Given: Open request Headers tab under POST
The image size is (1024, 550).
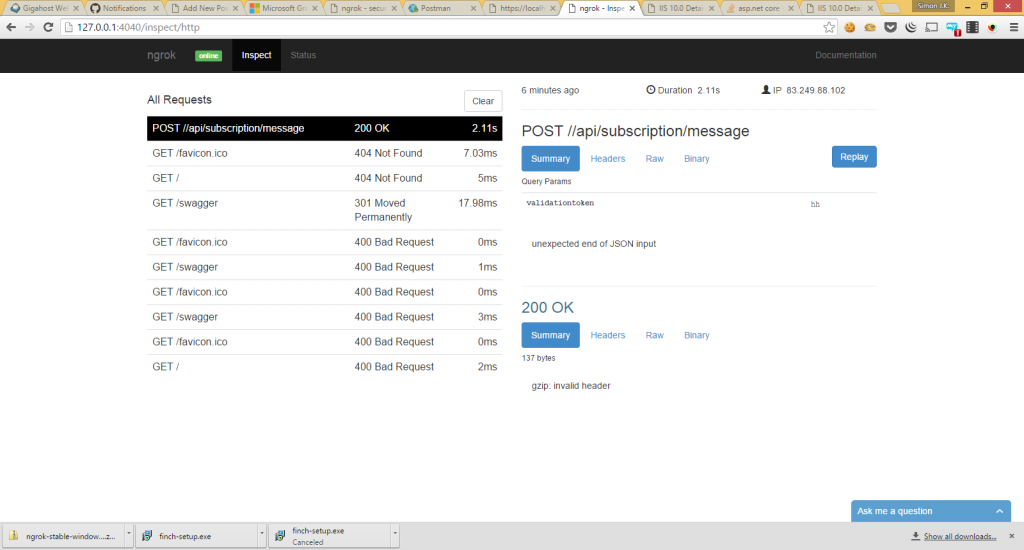Looking at the screenshot, I should pyautogui.click(x=607, y=158).
